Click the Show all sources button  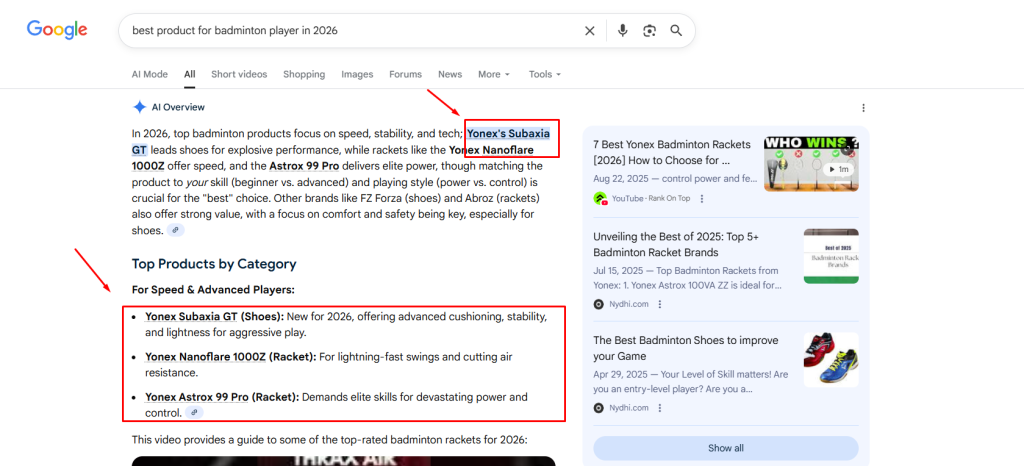[726, 448]
